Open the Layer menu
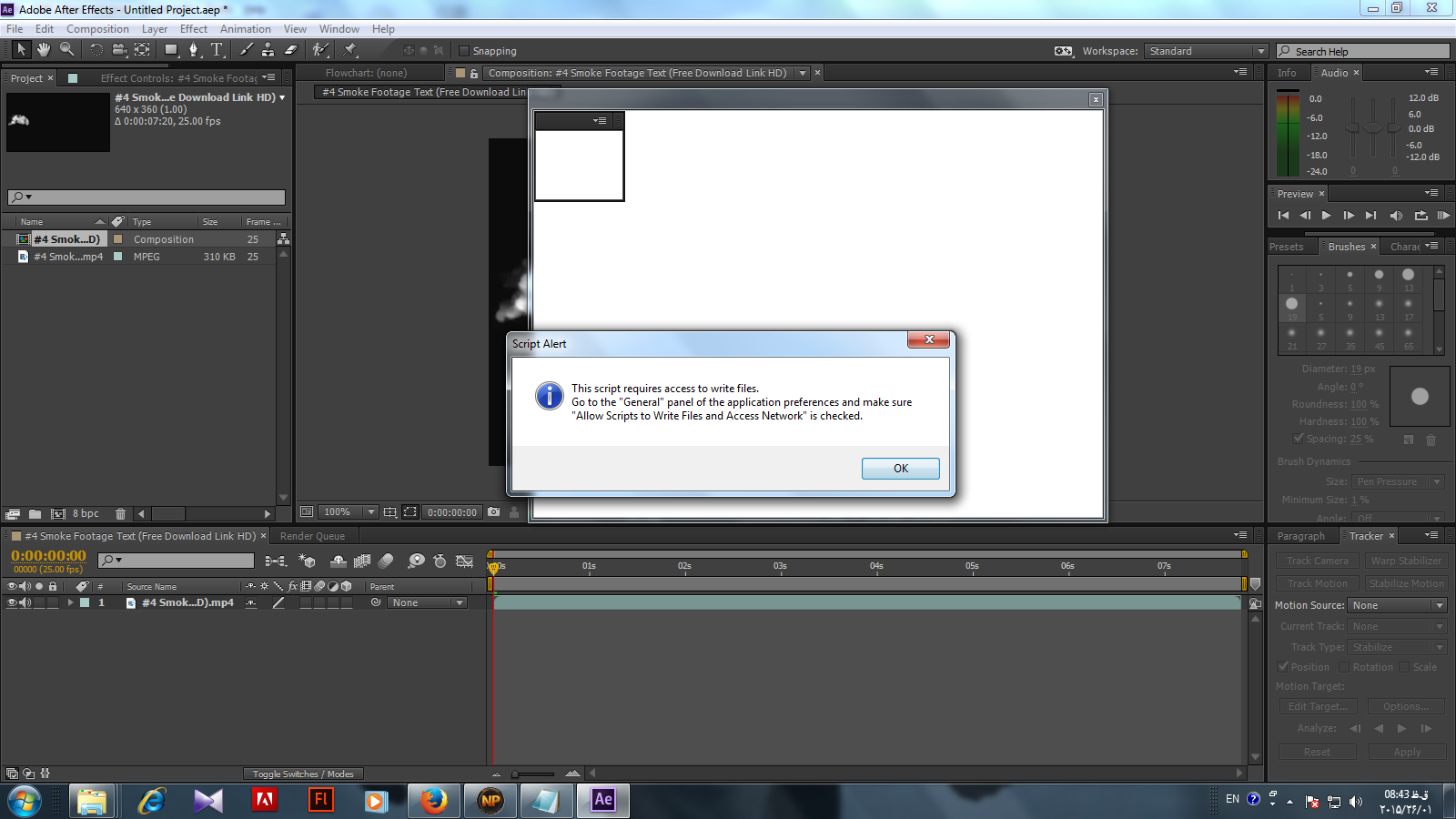Screen dimensions: 1456x819 [x=155, y=29]
